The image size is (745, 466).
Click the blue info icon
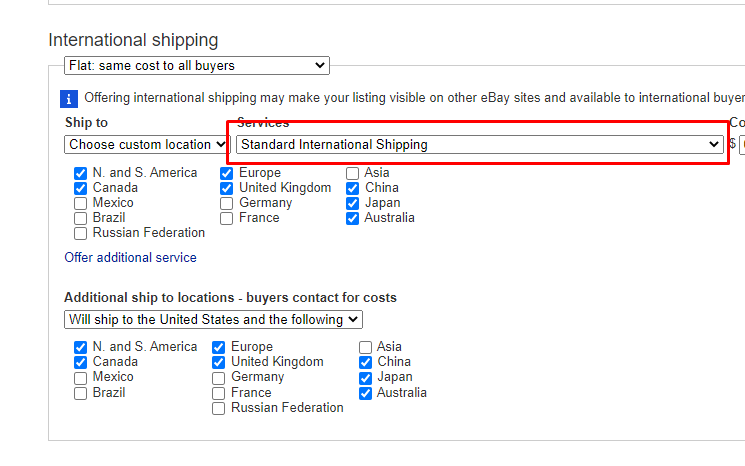point(69,99)
